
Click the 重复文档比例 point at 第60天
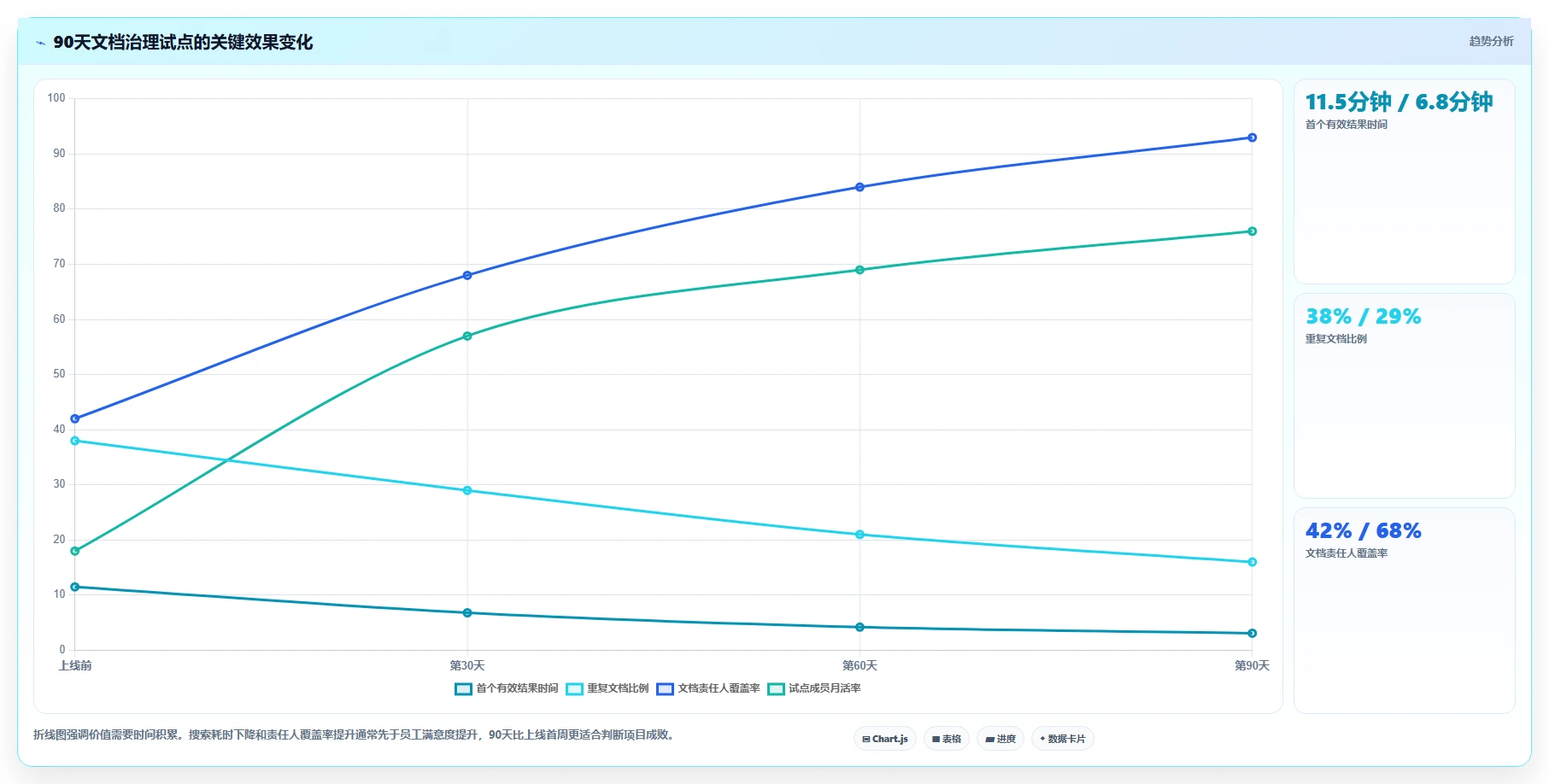[x=860, y=535]
